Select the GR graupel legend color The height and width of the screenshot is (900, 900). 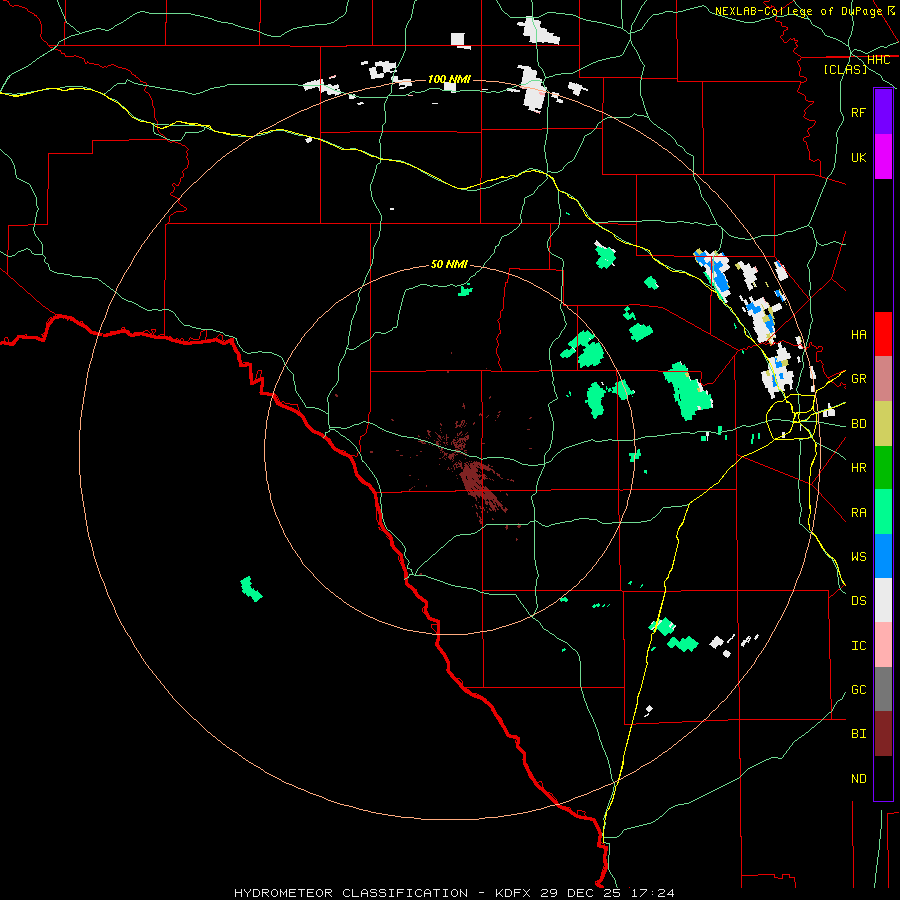pos(883,379)
